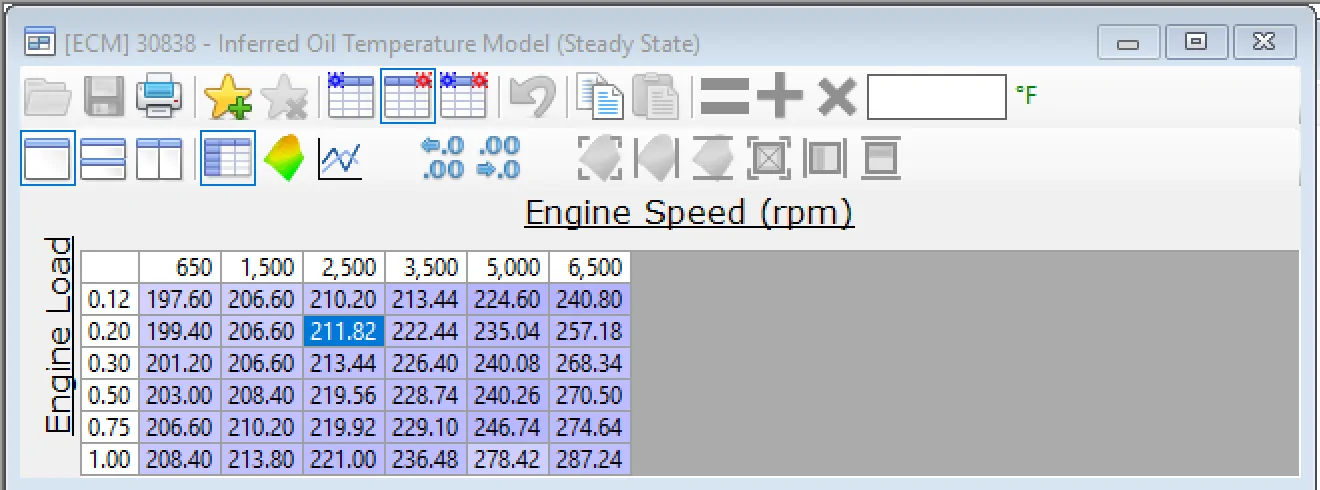1320x490 pixels.
Task: Select the 2,500 rpm column header
Action: (344, 268)
